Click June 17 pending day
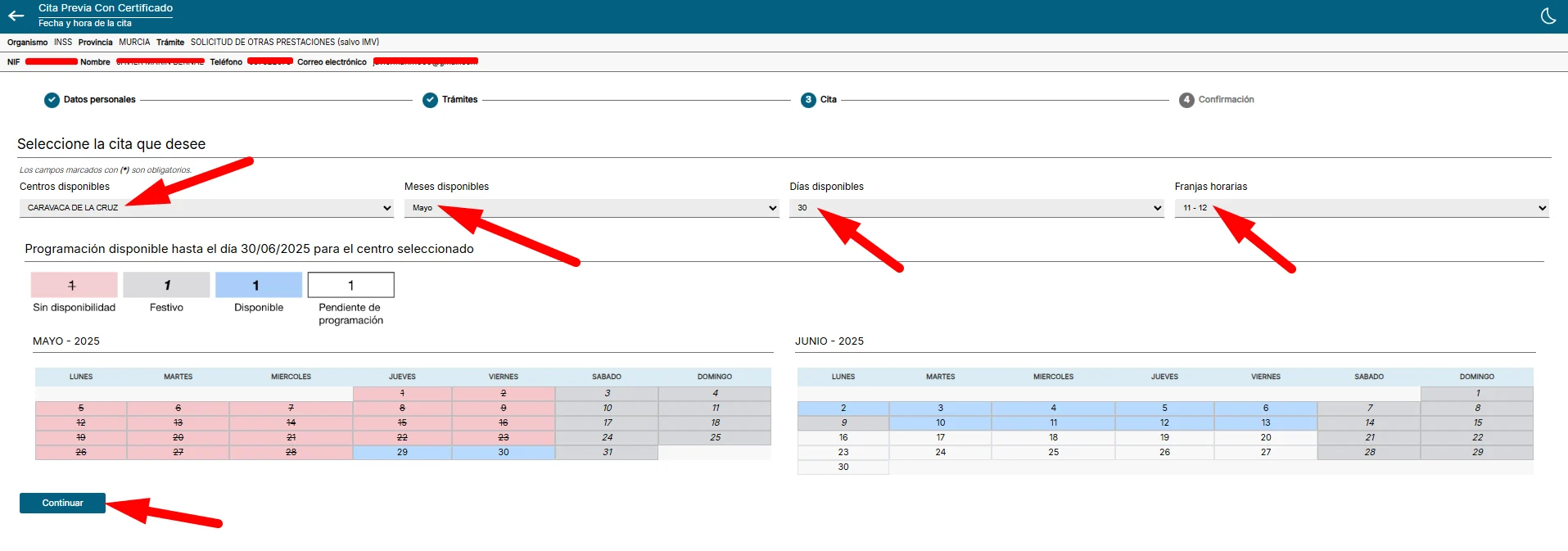Viewport: 1568px width, 551px height. 941,438
